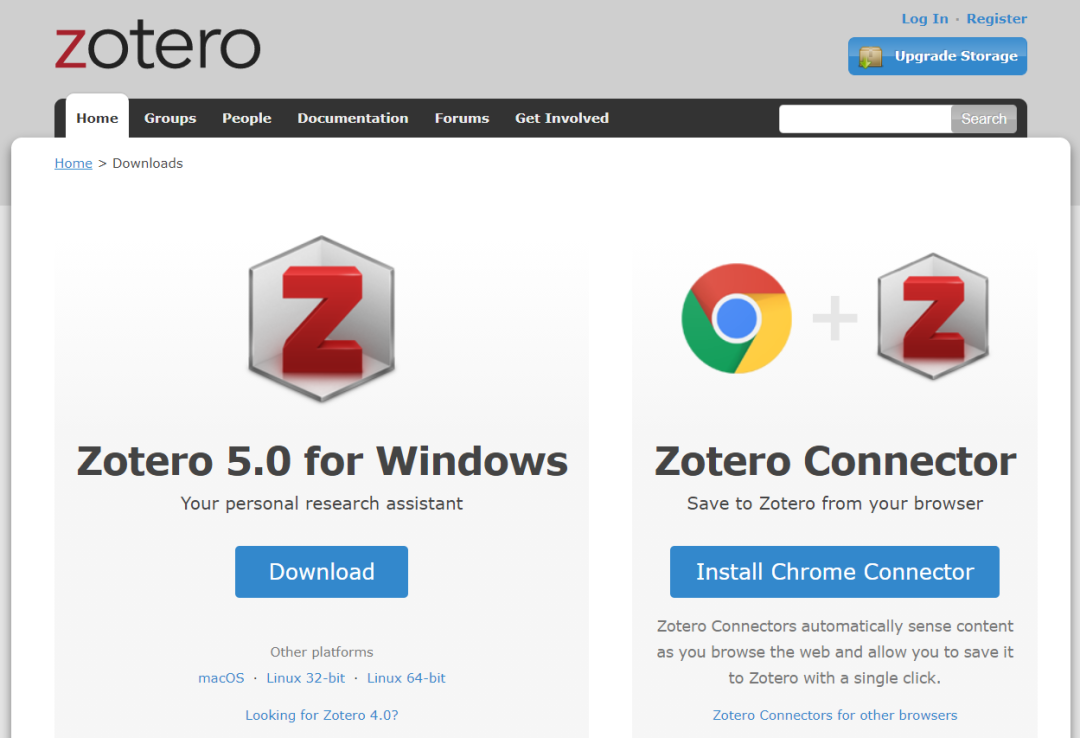
Task: Follow the Home breadcrumb link
Action: click(73, 163)
